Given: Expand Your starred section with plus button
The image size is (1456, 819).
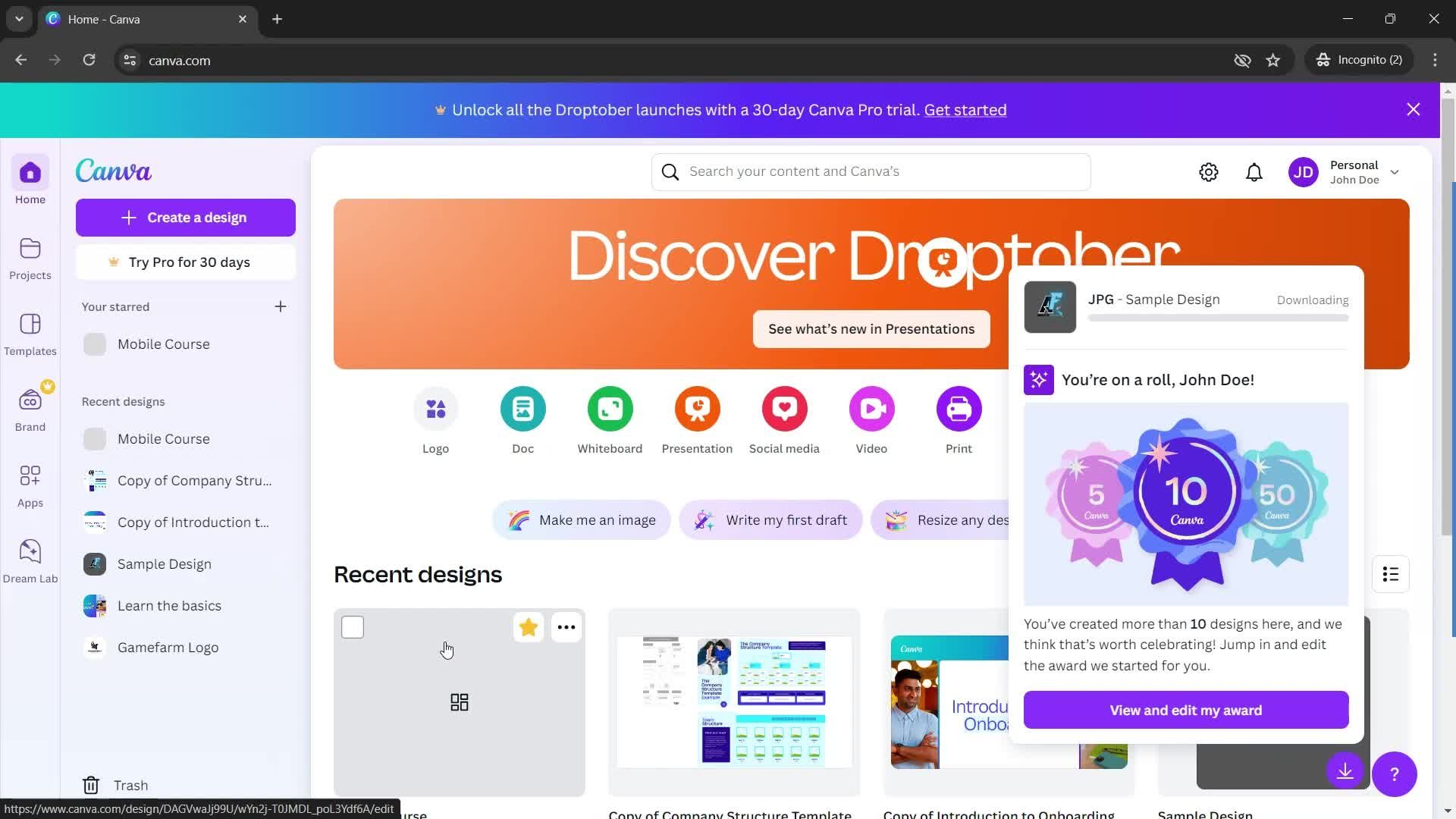Looking at the screenshot, I should (x=280, y=307).
